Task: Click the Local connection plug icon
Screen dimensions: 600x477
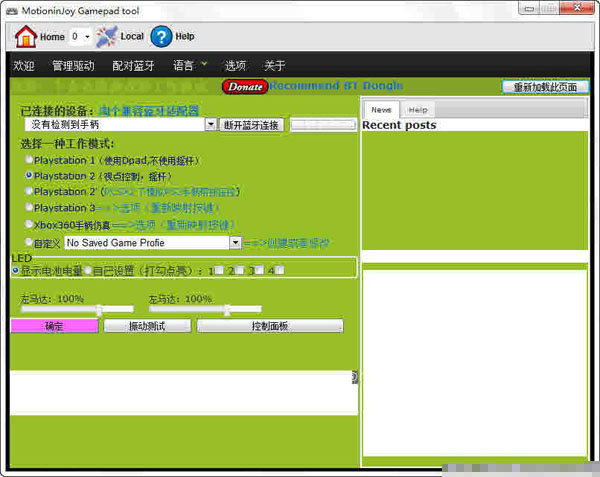Action: (107, 37)
